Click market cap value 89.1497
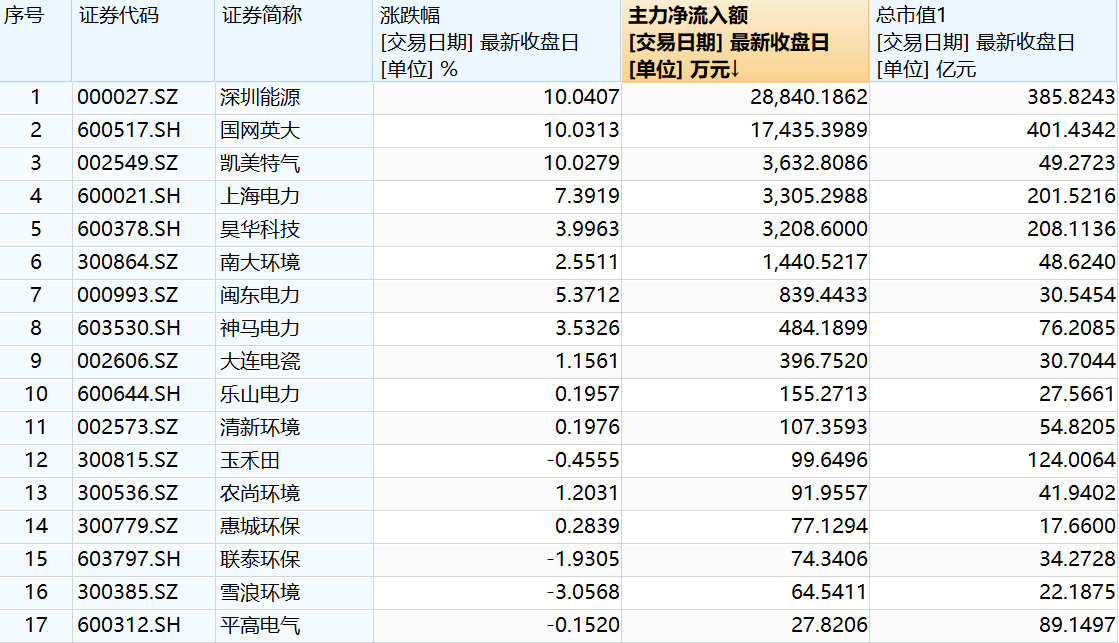This screenshot has width=1119, height=643. pos(1077,625)
